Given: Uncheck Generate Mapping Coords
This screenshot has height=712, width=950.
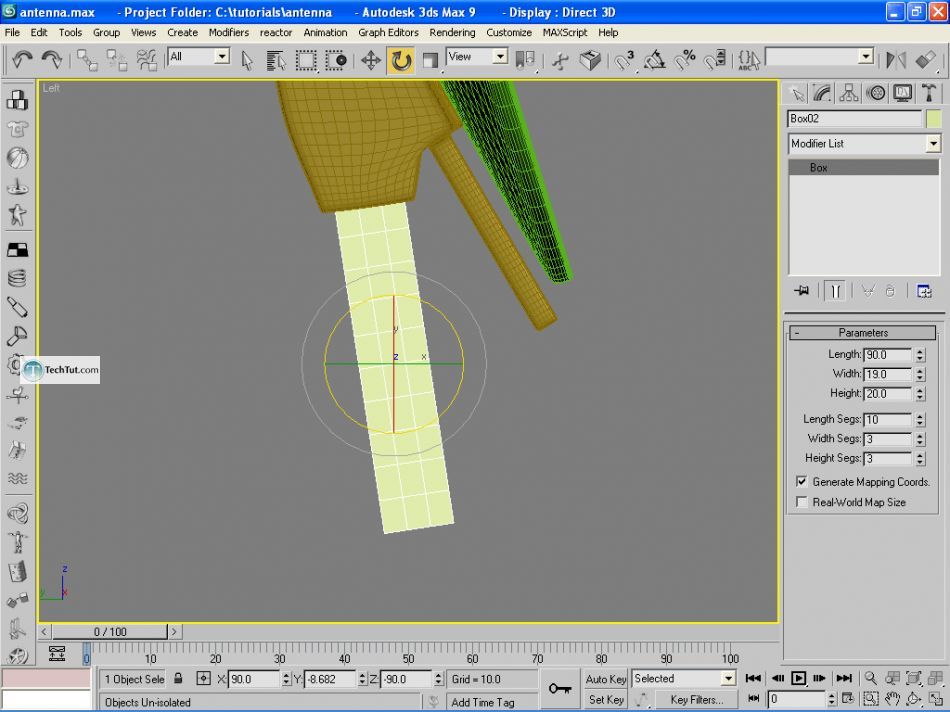Looking at the screenshot, I should coord(802,482).
